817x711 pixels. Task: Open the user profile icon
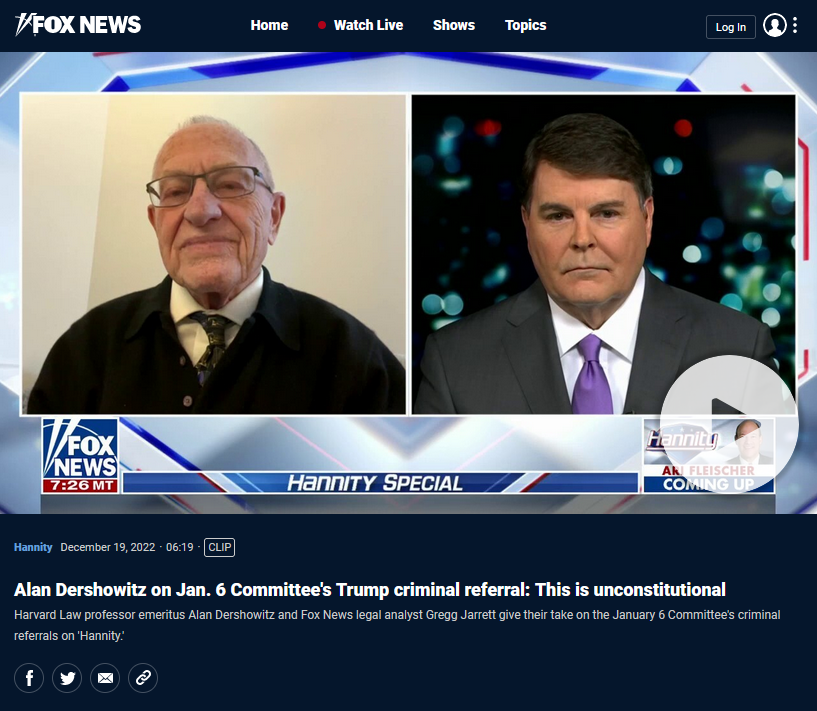click(775, 25)
